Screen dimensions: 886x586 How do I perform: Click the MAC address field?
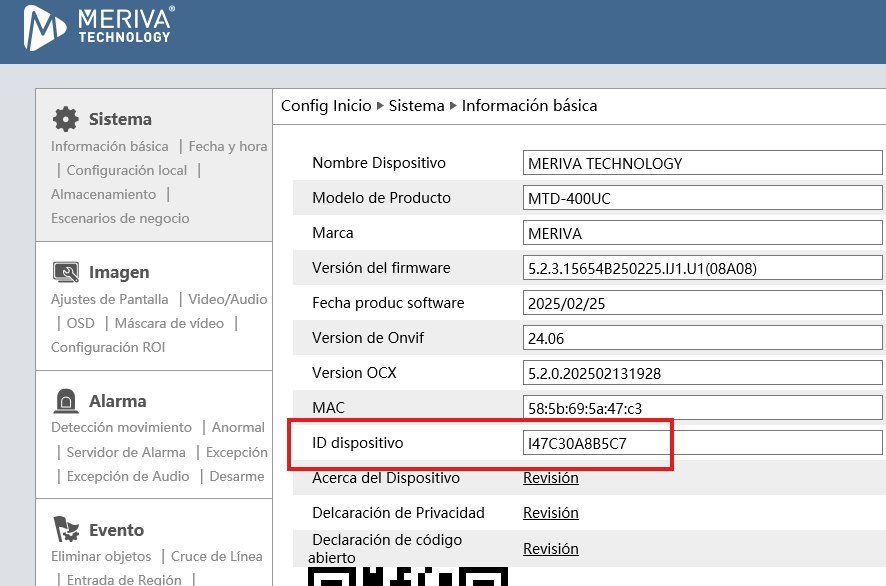click(x=702, y=408)
